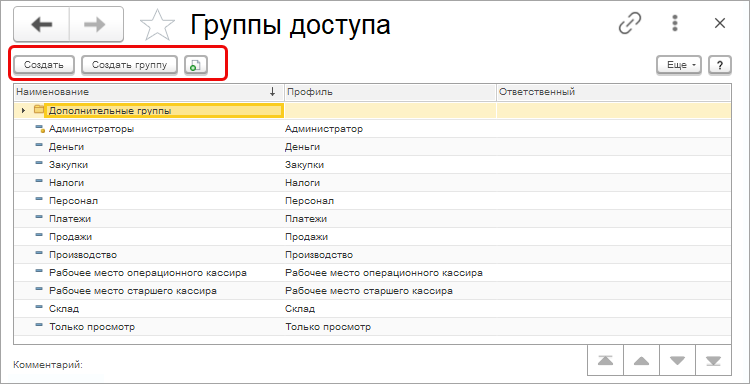The height and width of the screenshot is (384, 750).
Task: Open the Еще dropdown menu
Action: (x=679, y=65)
